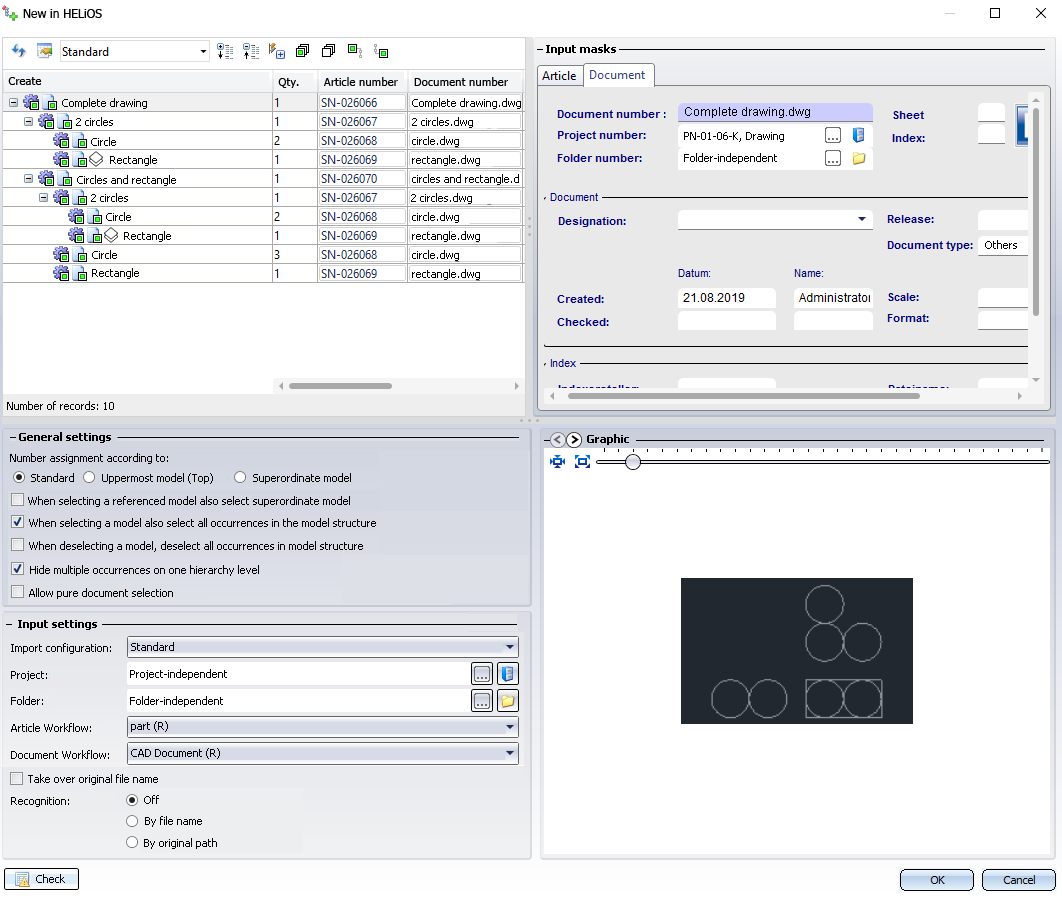Click the next arrow beside Graphic heading
Image resolution: width=1062 pixels, height=898 pixels.
[x=574, y=440]
